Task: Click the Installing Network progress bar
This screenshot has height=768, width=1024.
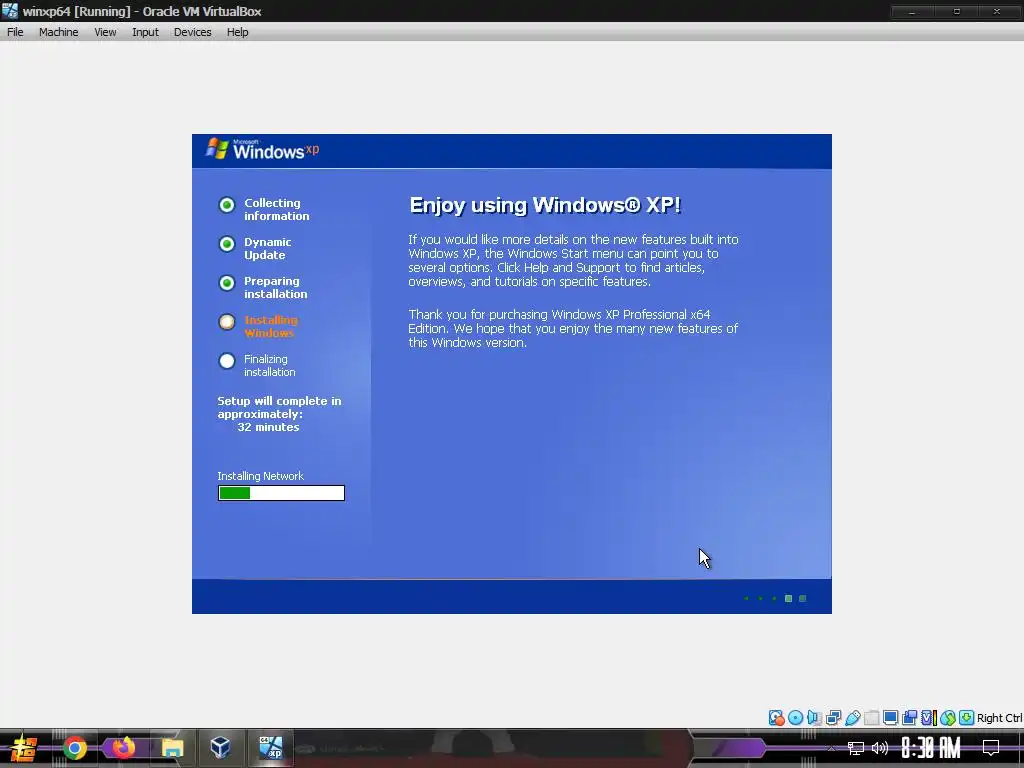Action: [281, 493]
